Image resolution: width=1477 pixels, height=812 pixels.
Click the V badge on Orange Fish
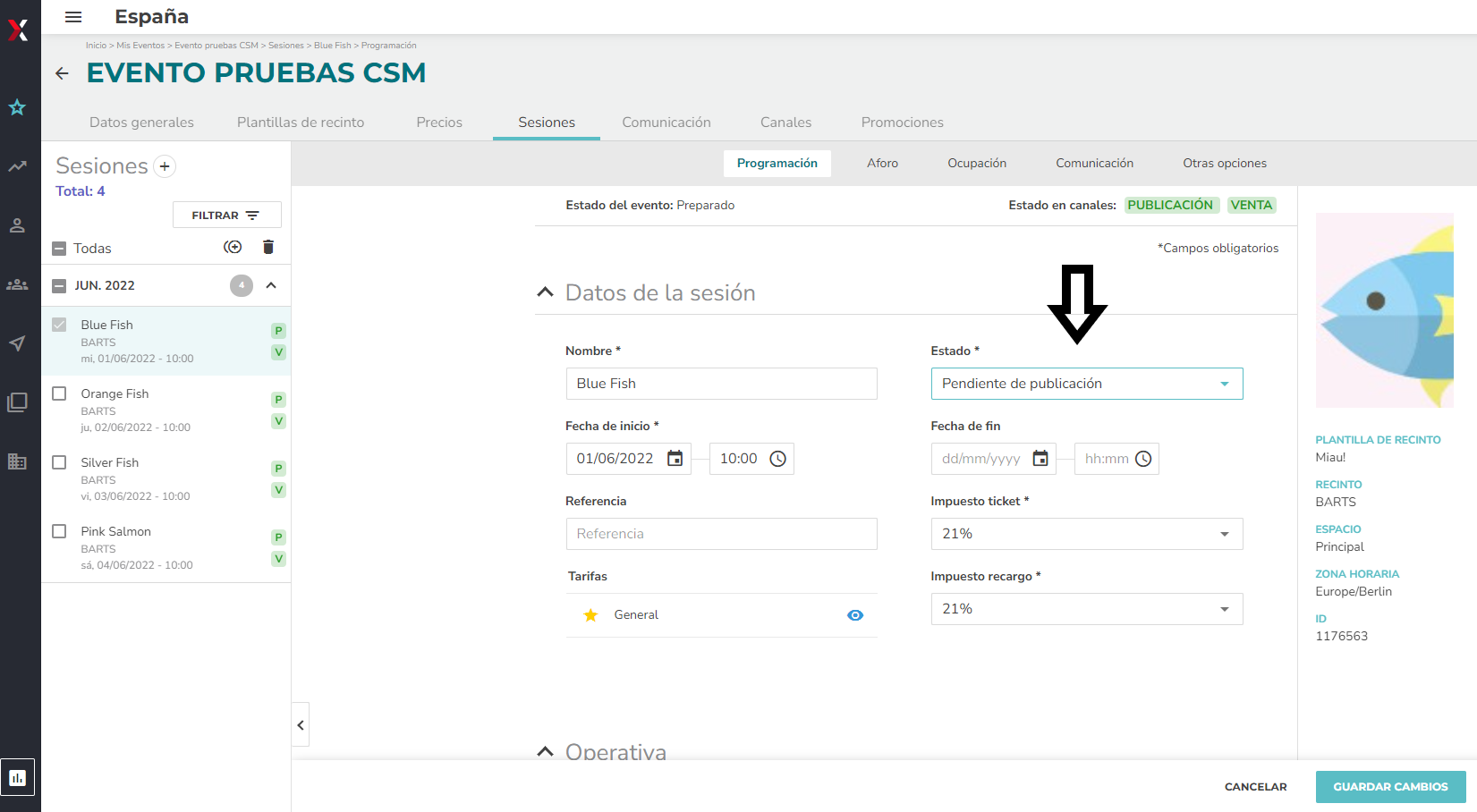click(x=278, y=421)
